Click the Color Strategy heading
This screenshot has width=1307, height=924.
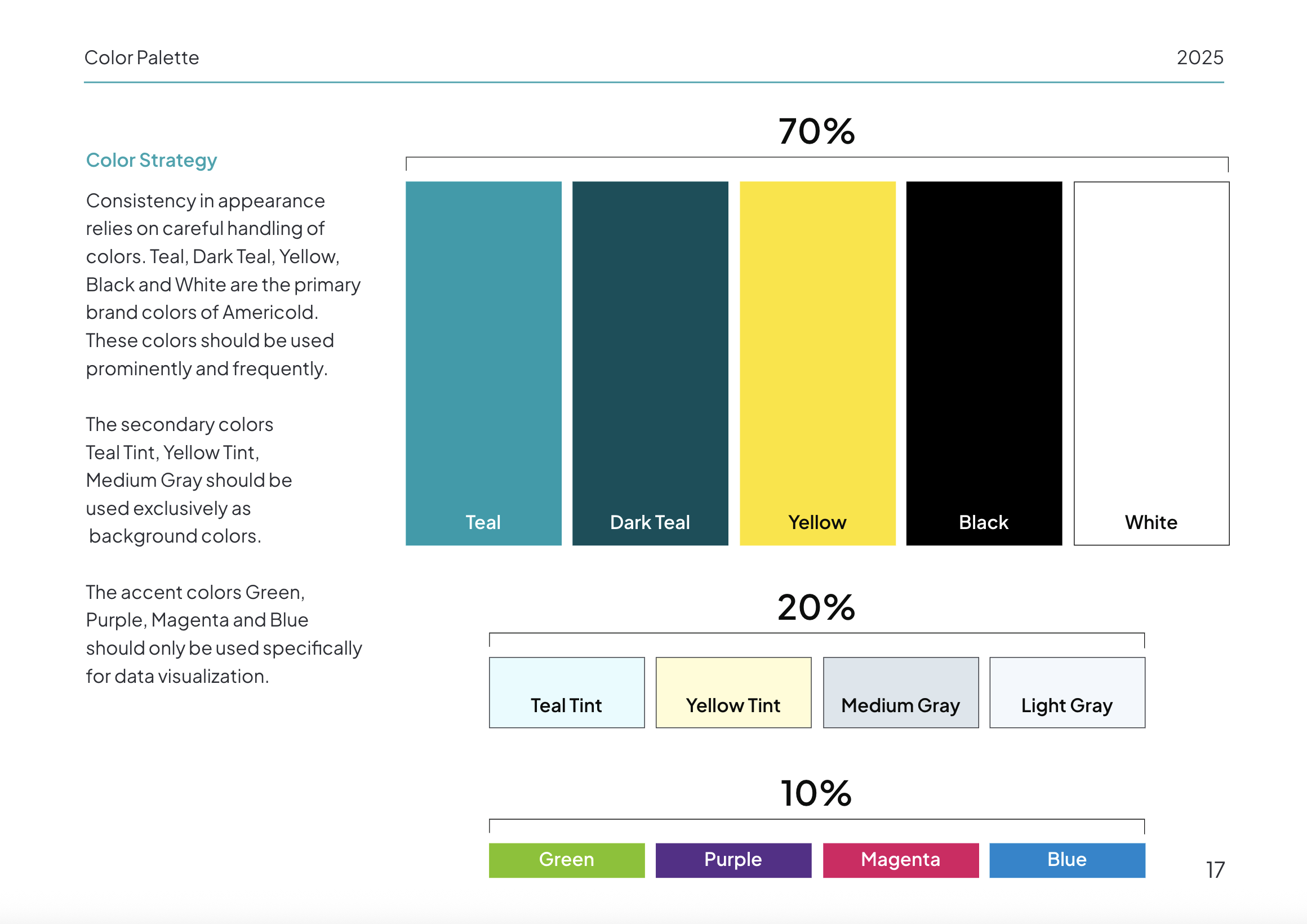point(152,161)
